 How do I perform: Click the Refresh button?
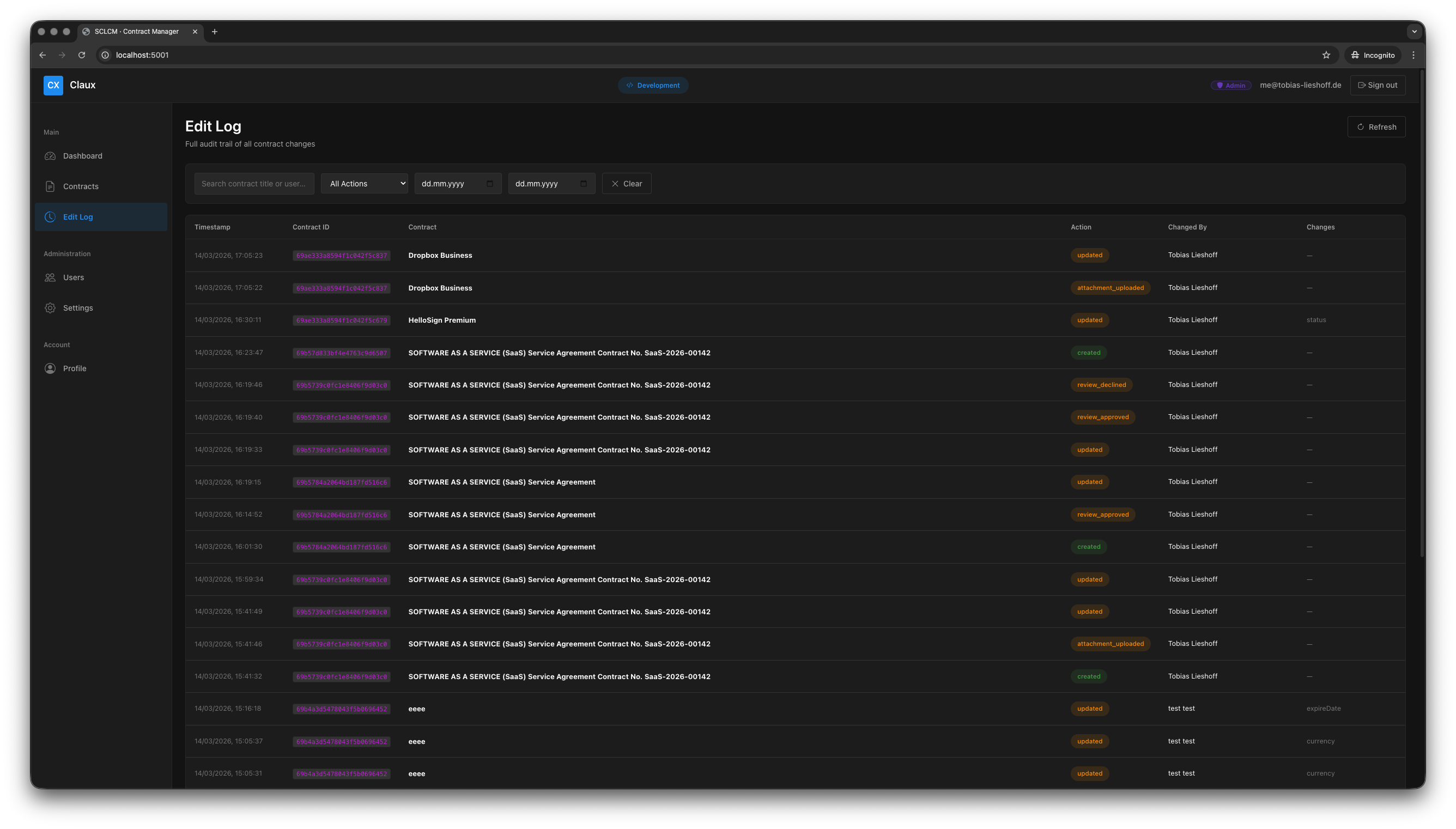tap(1376, 127)
